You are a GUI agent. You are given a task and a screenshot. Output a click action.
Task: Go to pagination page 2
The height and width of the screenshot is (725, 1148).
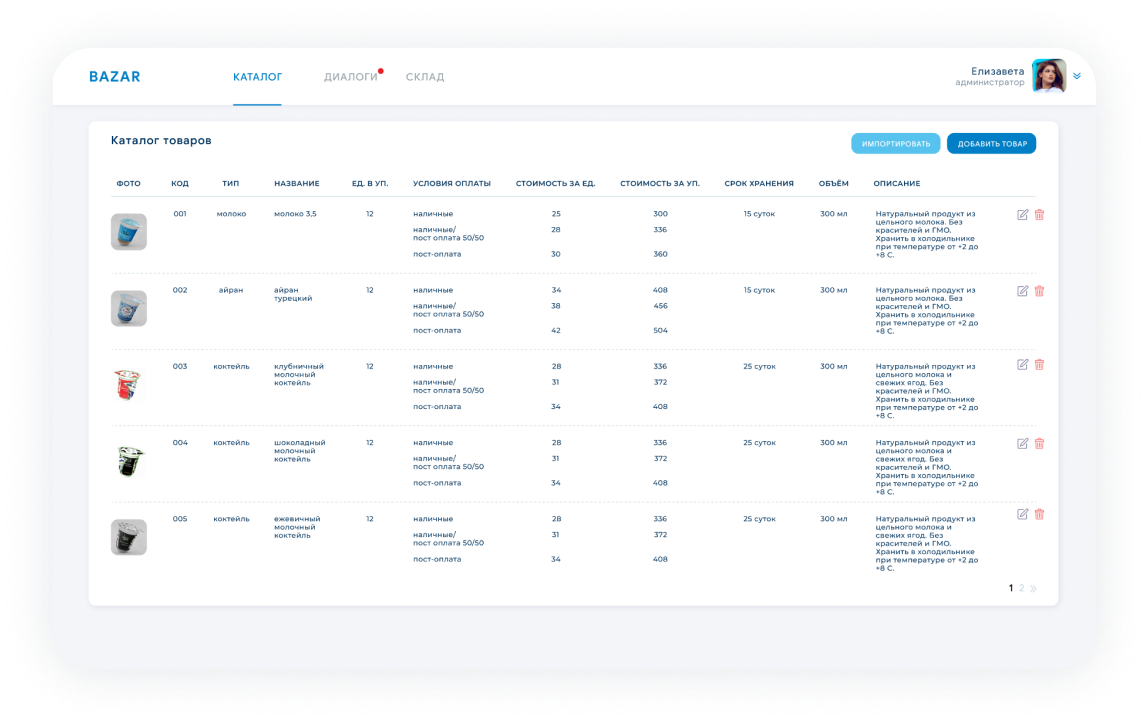point(1021,588)
